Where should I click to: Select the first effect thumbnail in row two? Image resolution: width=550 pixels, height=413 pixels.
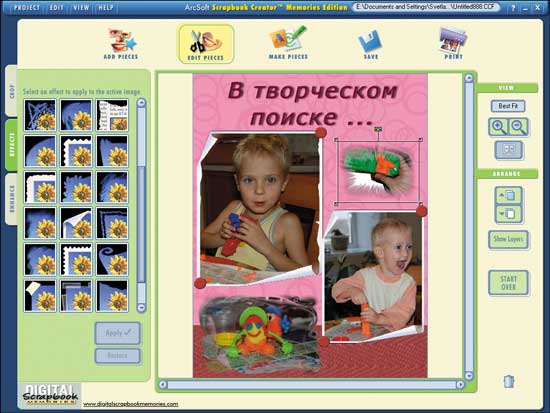tap(40, 151)
